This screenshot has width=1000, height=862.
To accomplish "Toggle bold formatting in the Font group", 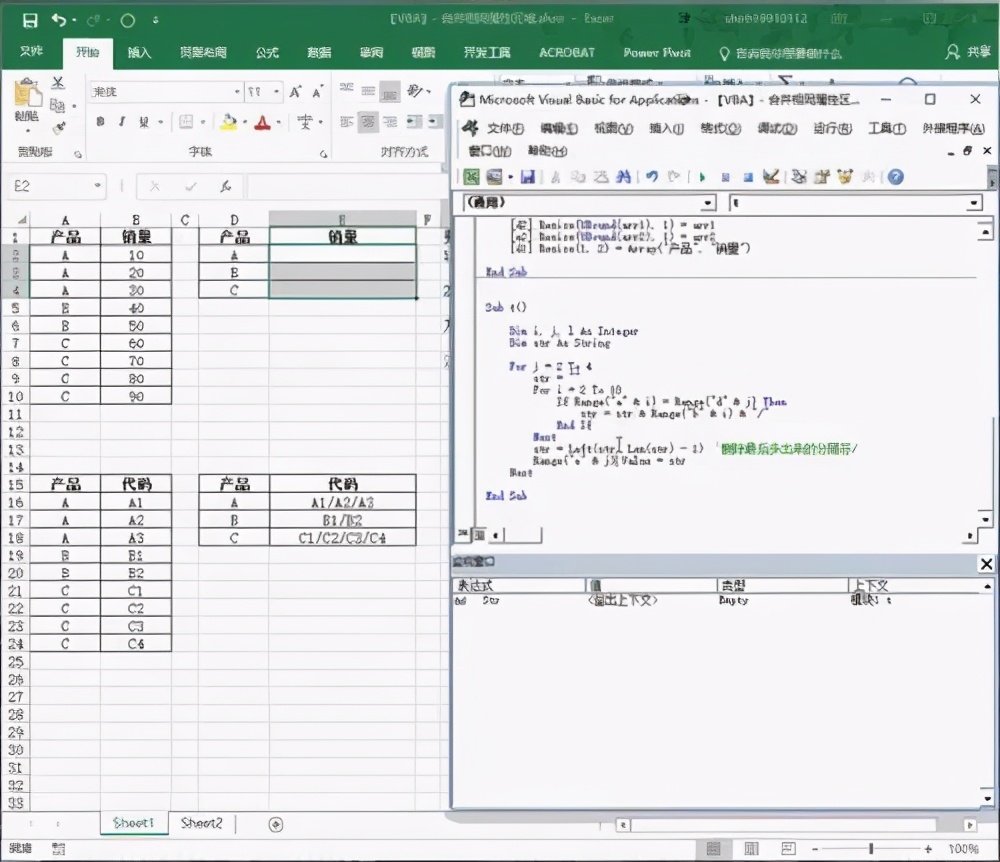I will pos(101,121).
